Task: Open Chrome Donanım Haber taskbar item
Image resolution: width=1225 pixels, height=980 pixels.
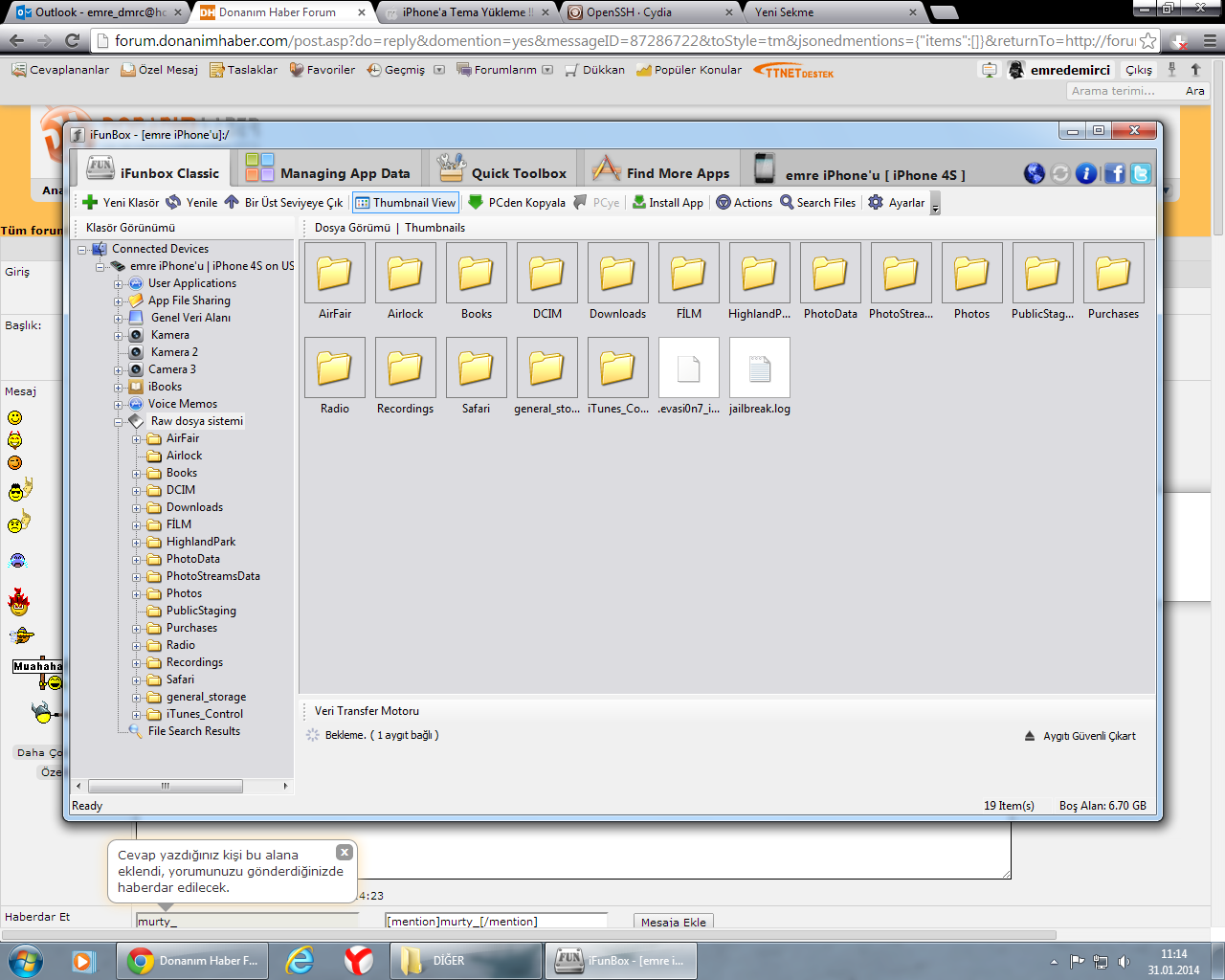Action: click(192, 960)
